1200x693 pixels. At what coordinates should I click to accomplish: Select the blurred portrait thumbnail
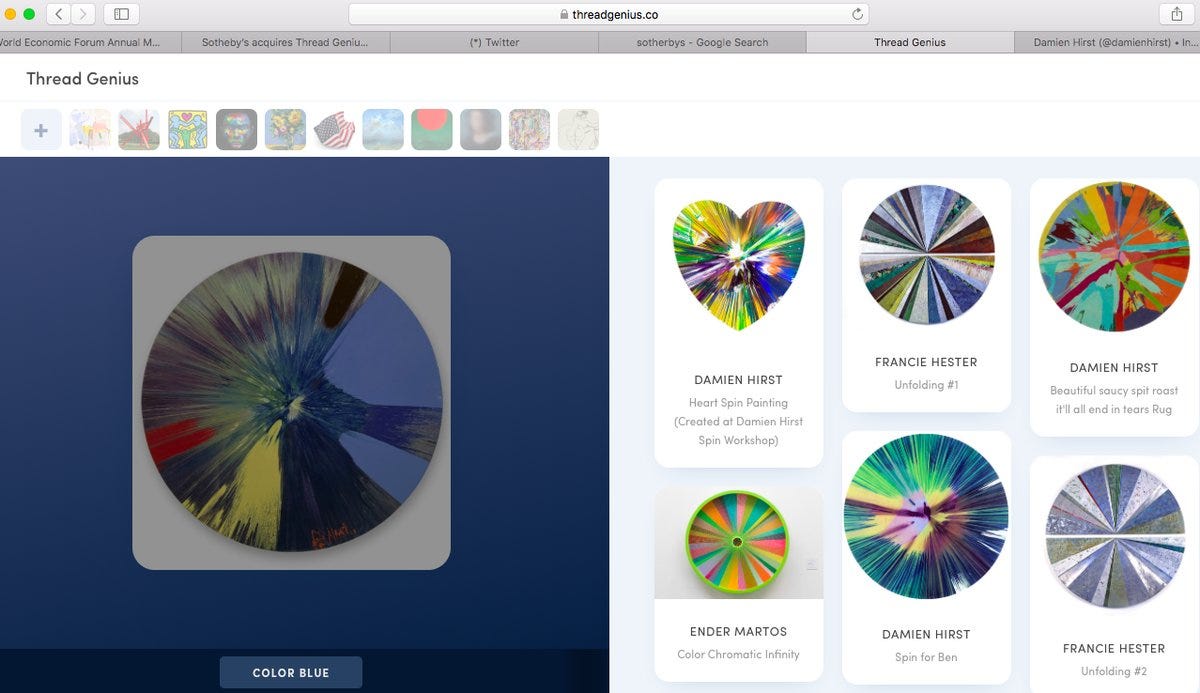pos(481,130)
